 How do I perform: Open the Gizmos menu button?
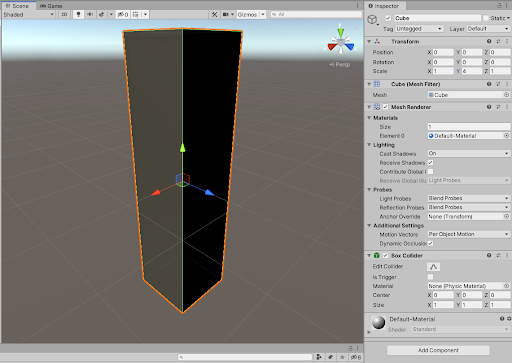click(247, 14)
